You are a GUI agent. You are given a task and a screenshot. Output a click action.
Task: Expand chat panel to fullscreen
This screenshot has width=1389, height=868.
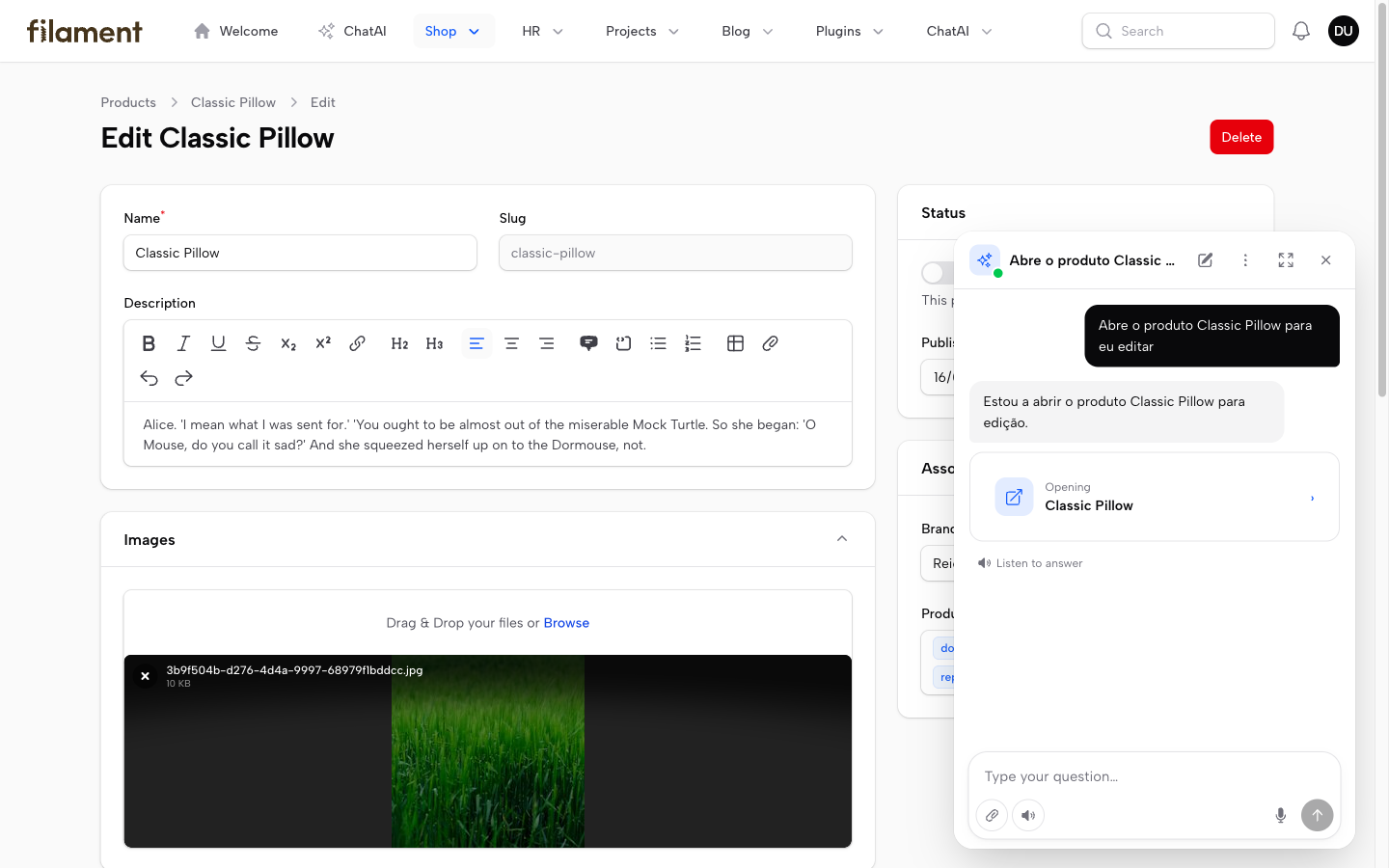pyautogui.click(x=1286, y=260)
